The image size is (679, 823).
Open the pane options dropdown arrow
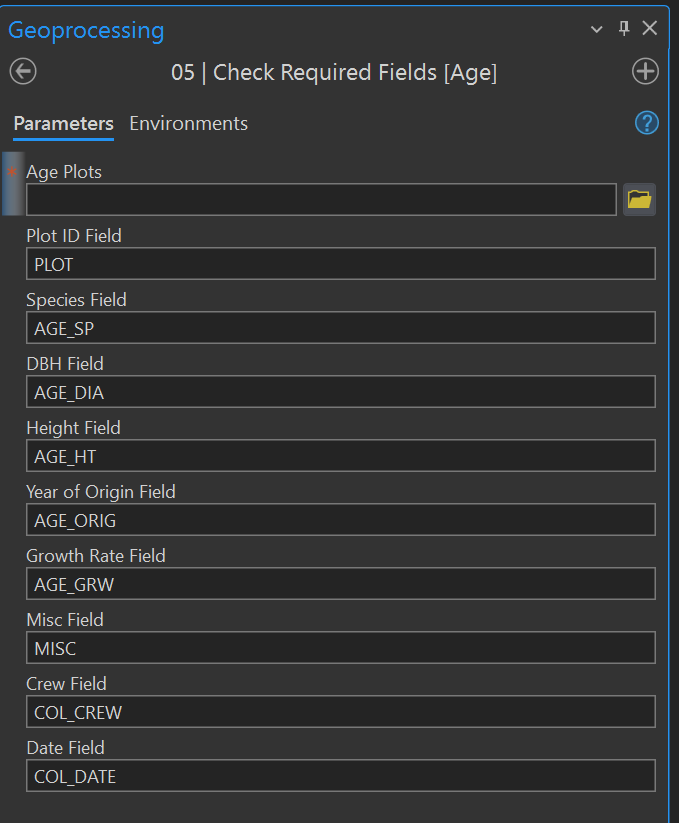tap(597, 30)
